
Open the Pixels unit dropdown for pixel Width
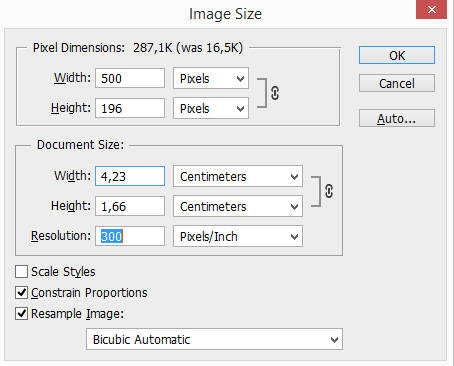[x=211, y=78]
